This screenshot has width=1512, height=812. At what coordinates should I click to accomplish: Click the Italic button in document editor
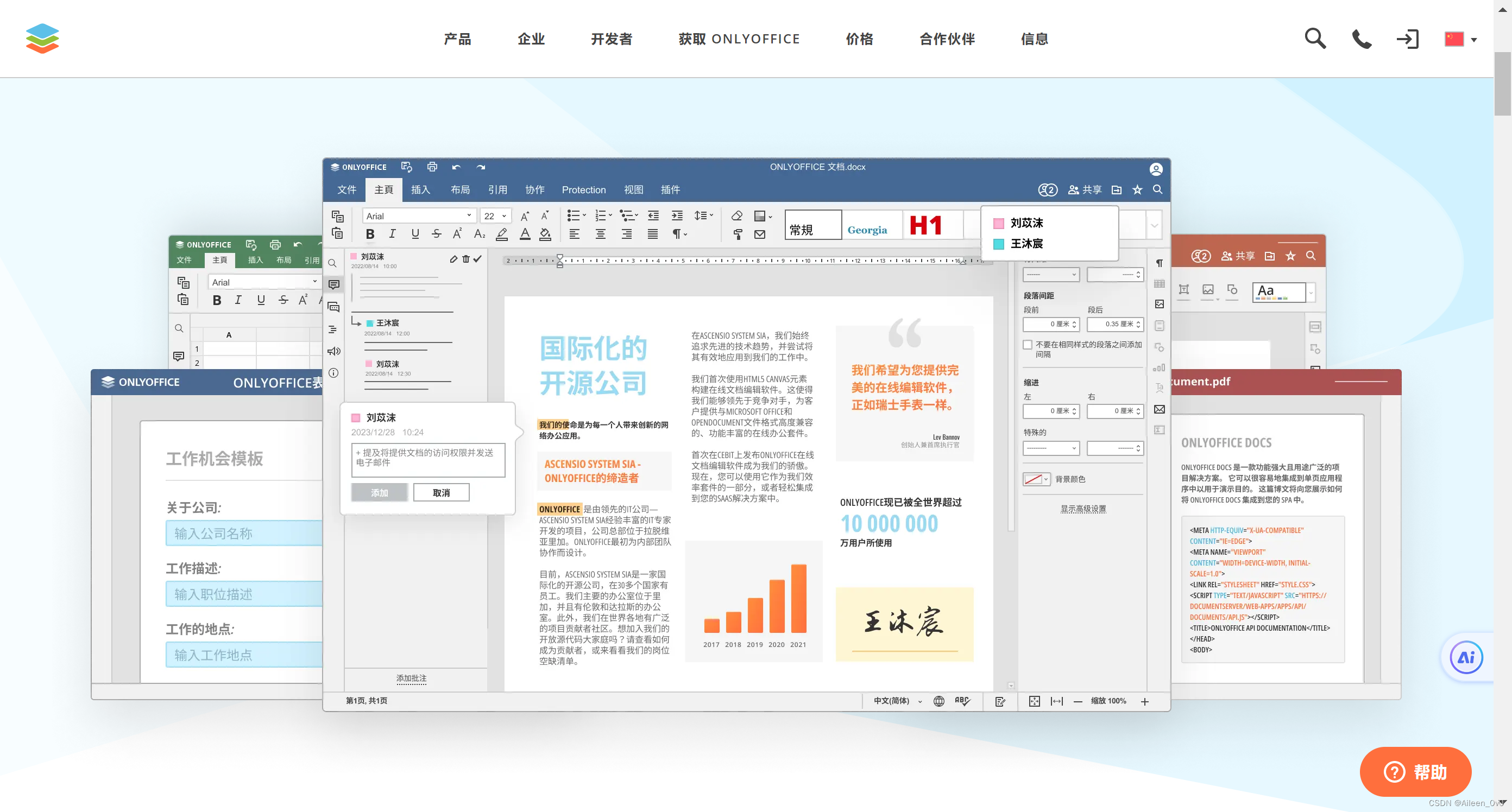click(x=392, y=234)
